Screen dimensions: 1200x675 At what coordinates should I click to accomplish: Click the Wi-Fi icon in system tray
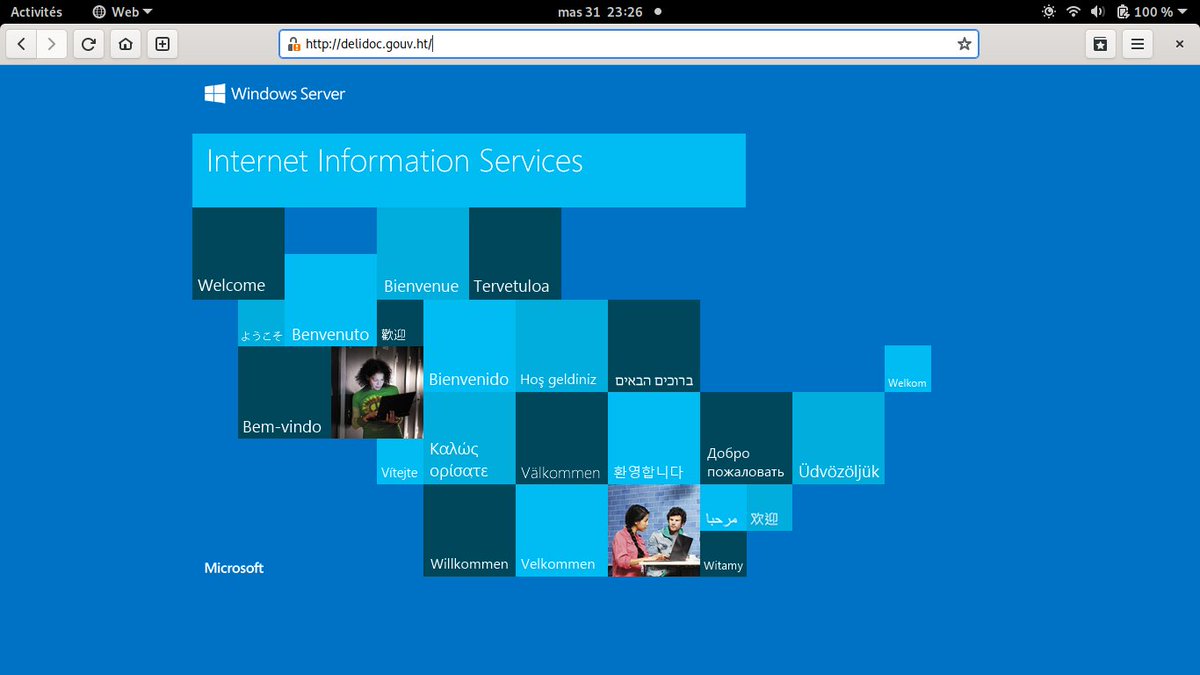1073,12
